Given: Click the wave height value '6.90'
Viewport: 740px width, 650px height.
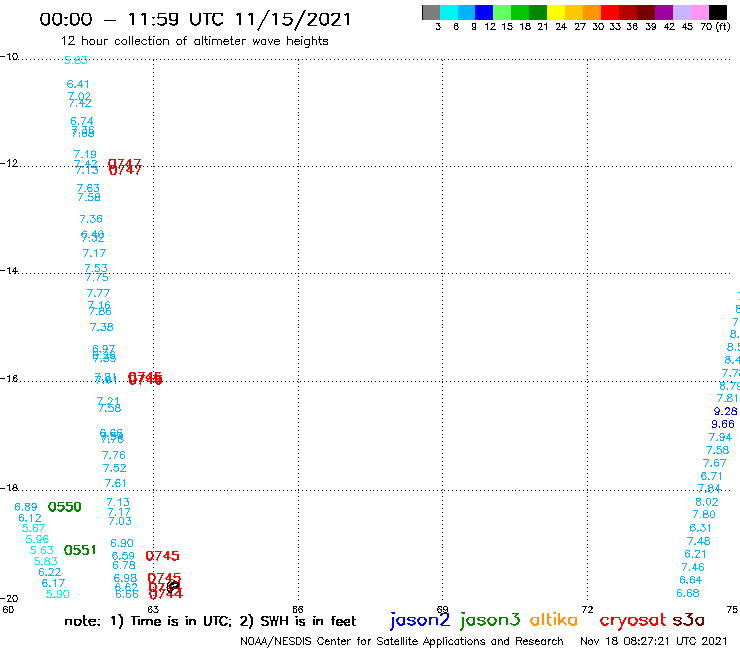Looking at the screenshot, I should pos(122,543).
